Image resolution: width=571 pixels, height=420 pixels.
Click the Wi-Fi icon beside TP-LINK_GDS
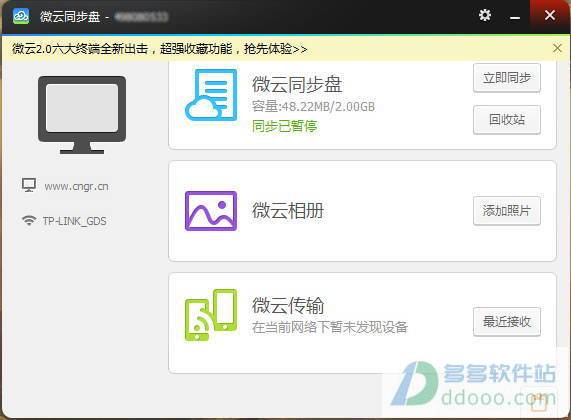[29, 220]
